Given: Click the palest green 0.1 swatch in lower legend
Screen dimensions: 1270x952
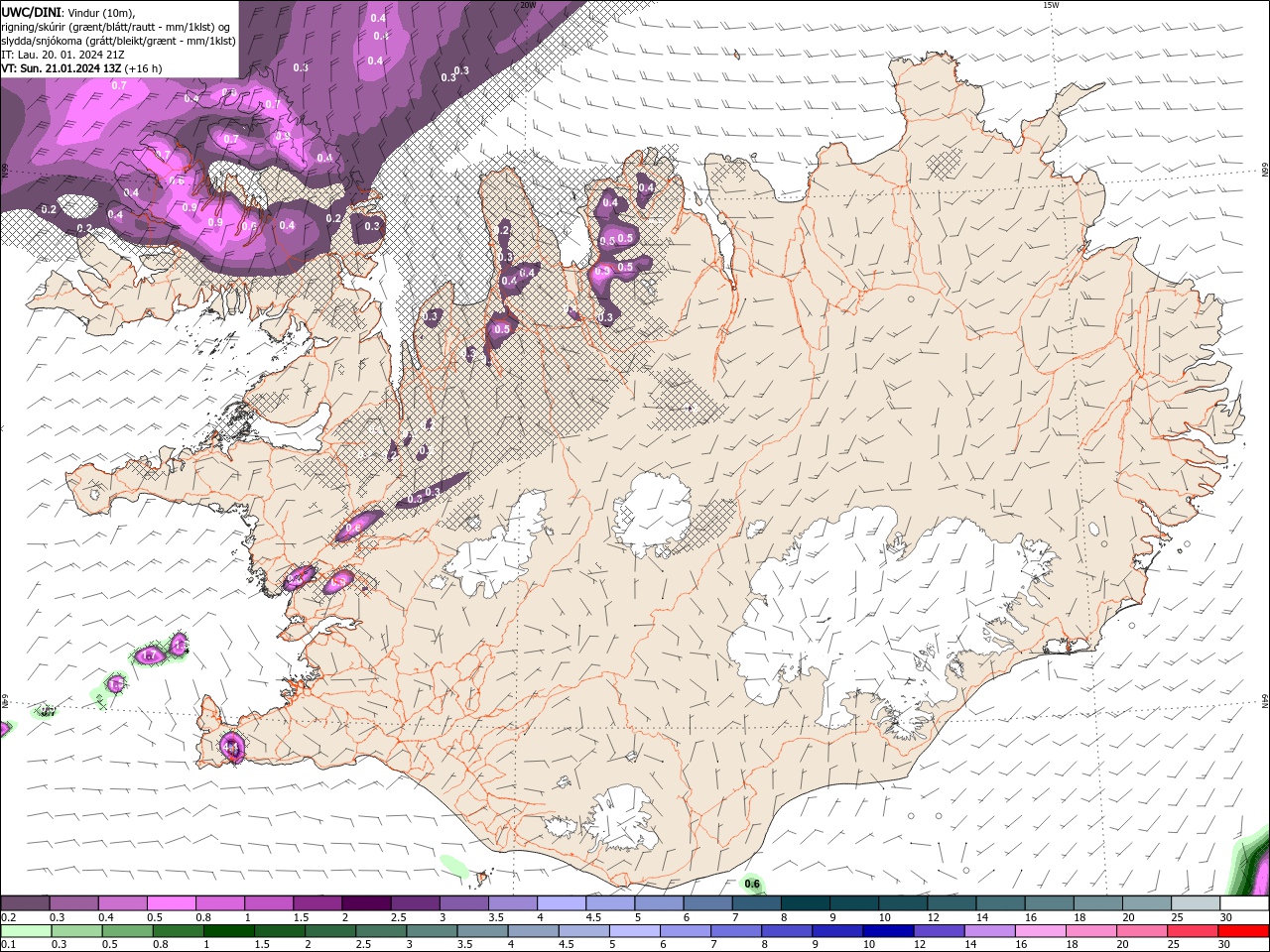Looking at the screenshot, I should coord(26,931).
